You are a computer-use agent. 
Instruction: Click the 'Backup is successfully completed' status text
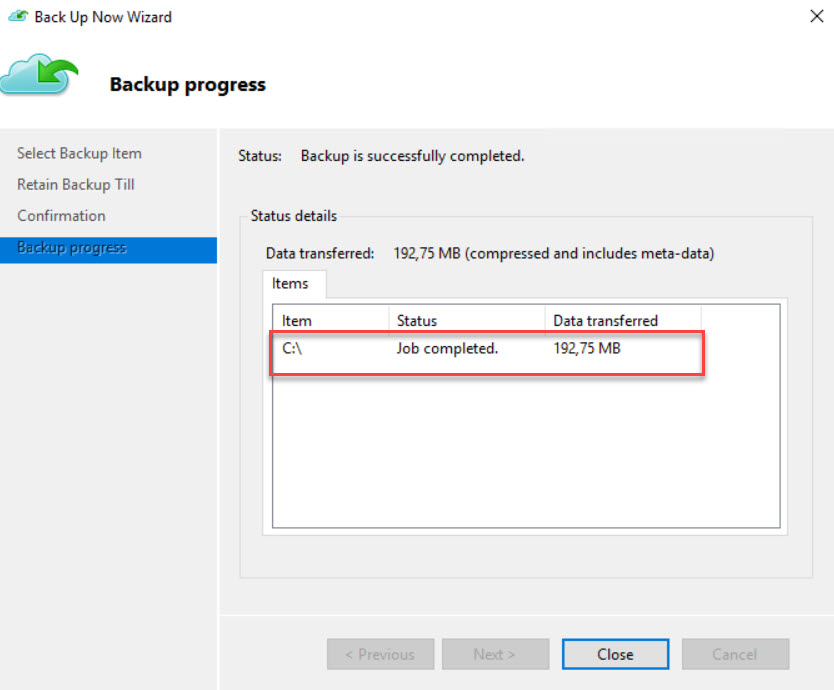(x=412, y=156)
